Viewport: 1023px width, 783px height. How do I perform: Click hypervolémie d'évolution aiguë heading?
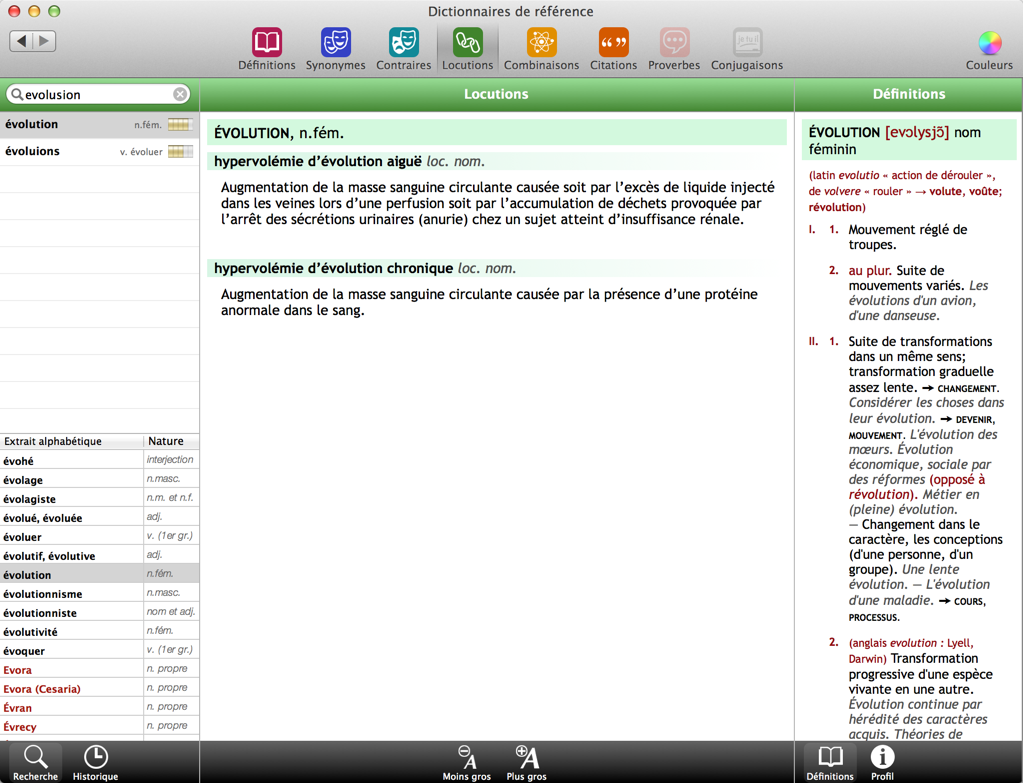[x=318, y=161]
